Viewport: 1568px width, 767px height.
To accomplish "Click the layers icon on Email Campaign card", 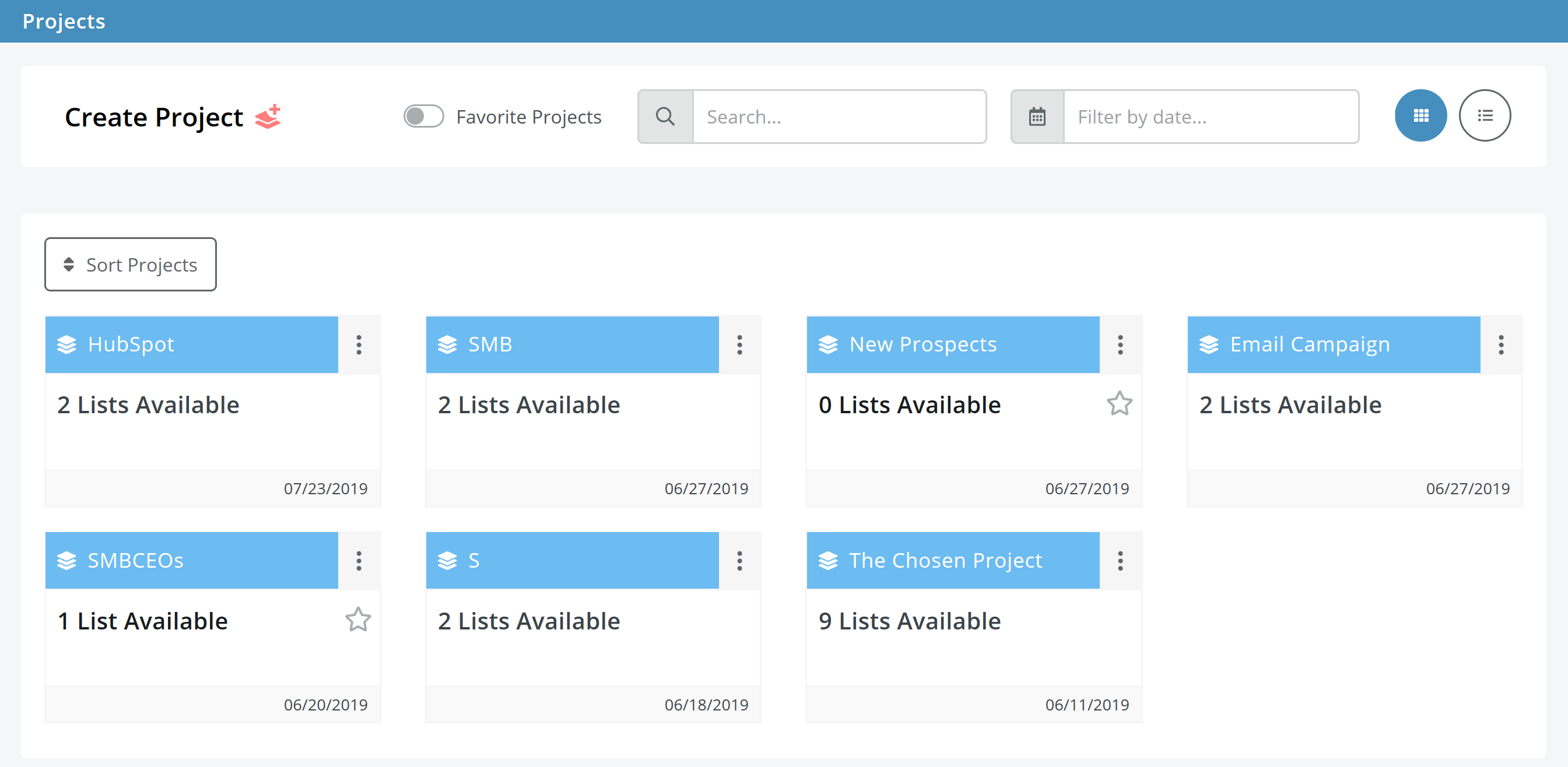I will pyautogui.click(x=1208, y=344).
